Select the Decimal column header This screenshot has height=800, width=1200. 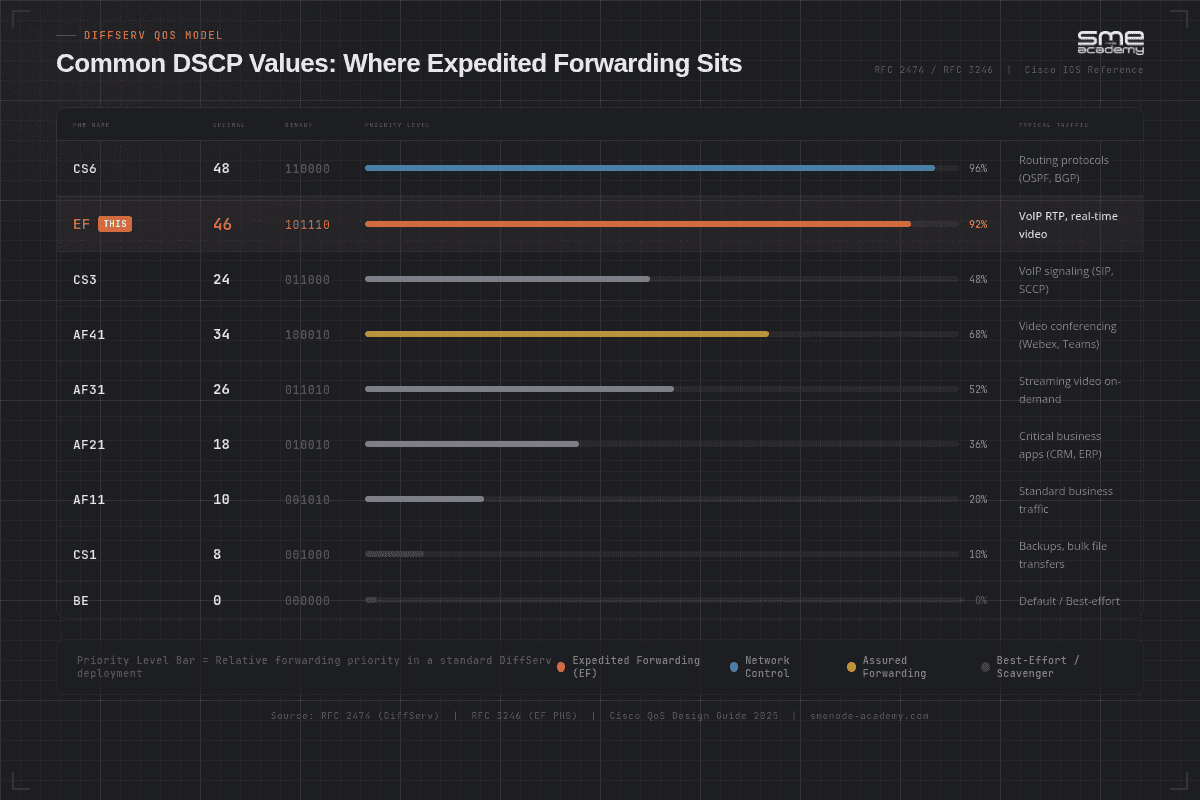click(x=229, y=125)
